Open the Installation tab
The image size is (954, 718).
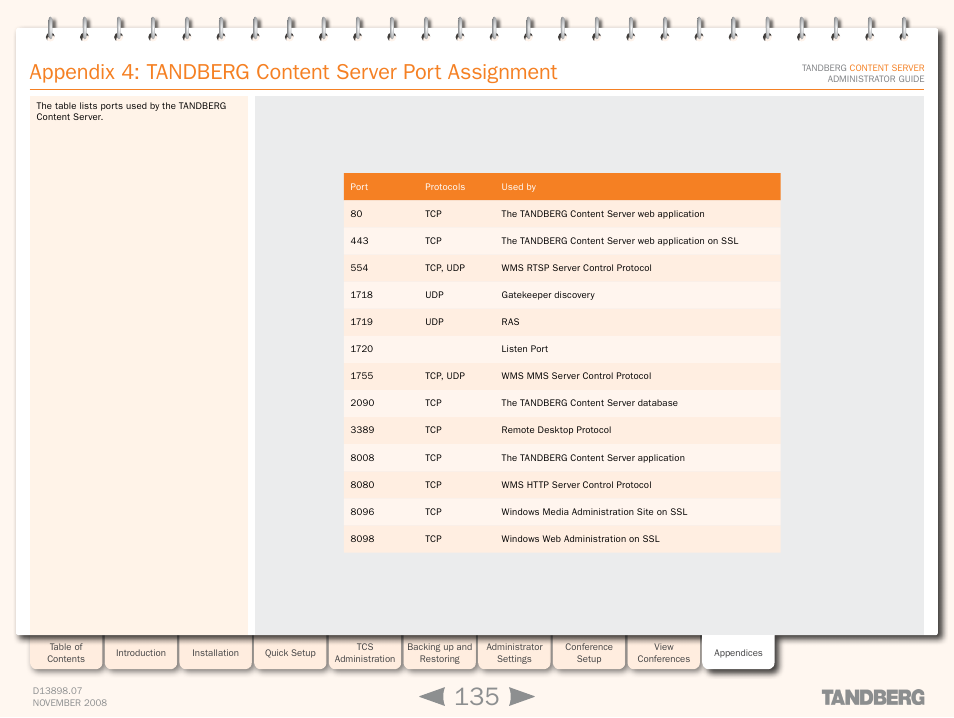pos(215,652)
